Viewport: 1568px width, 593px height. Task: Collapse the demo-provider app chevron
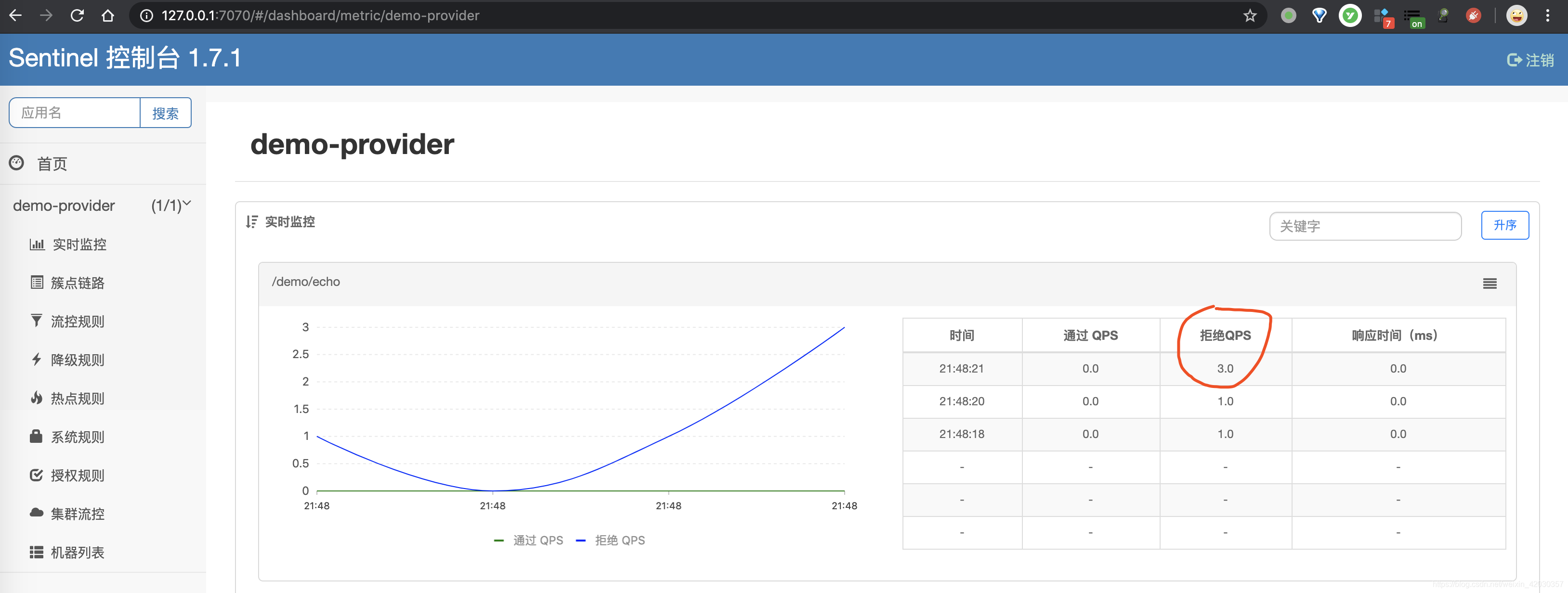point(187,204)
